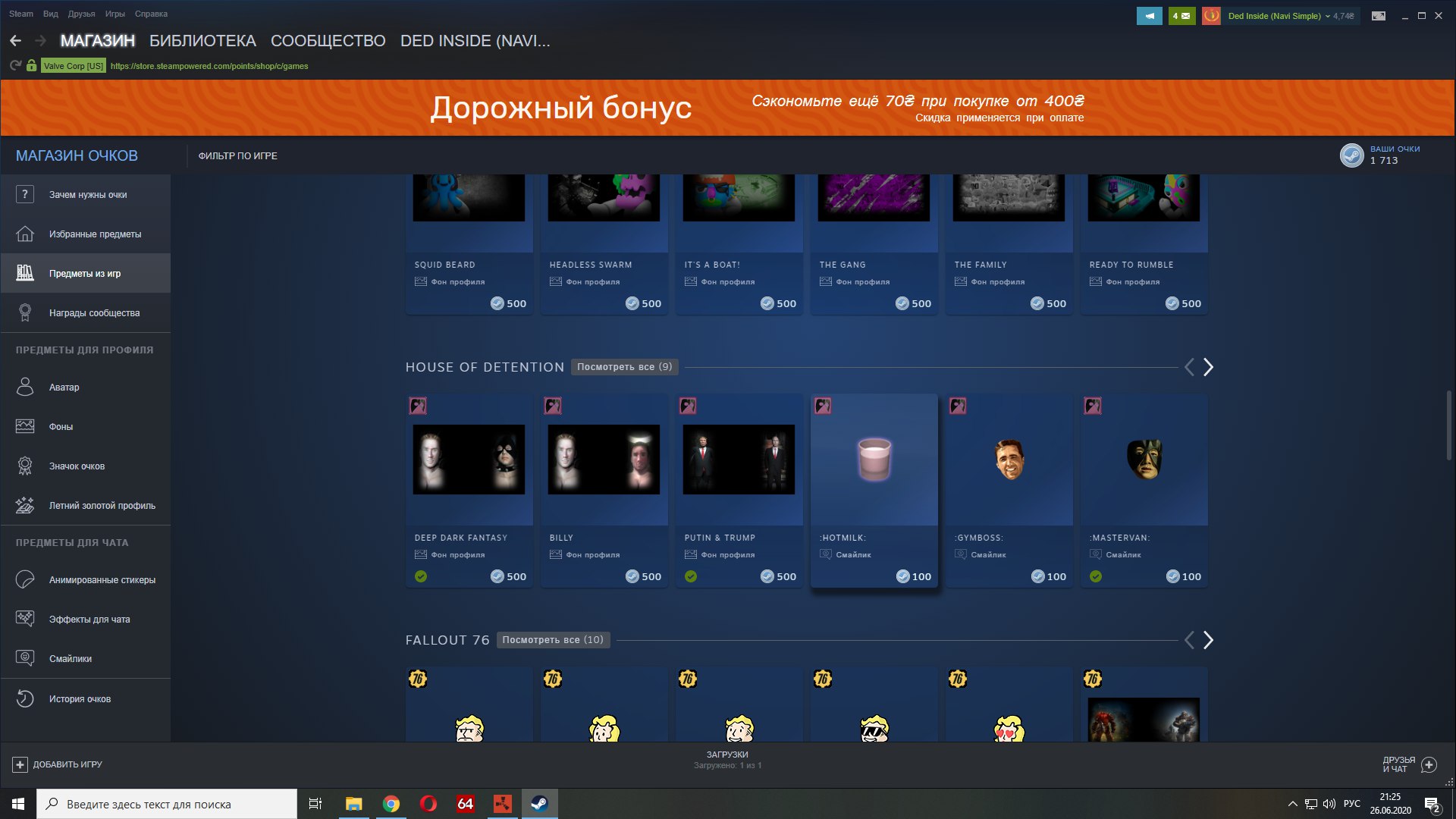This screenshot has width=1456, height=819.
Task: Click Посмотреть все (10) for Fallout 76
Action: click(553, 640)
